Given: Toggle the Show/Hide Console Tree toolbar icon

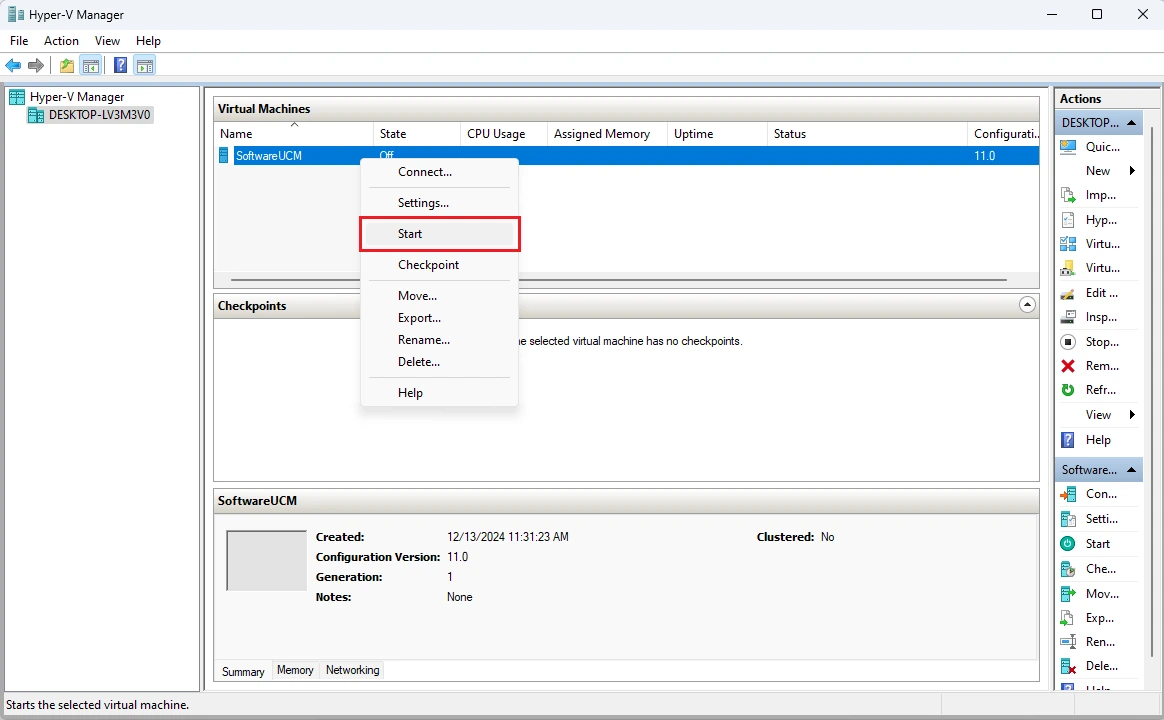Looking at the screenshot, I should pos(91,65).
